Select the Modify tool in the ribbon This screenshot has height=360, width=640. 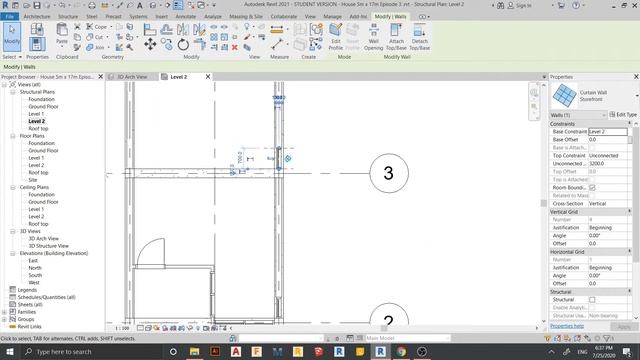pos(12,36)
